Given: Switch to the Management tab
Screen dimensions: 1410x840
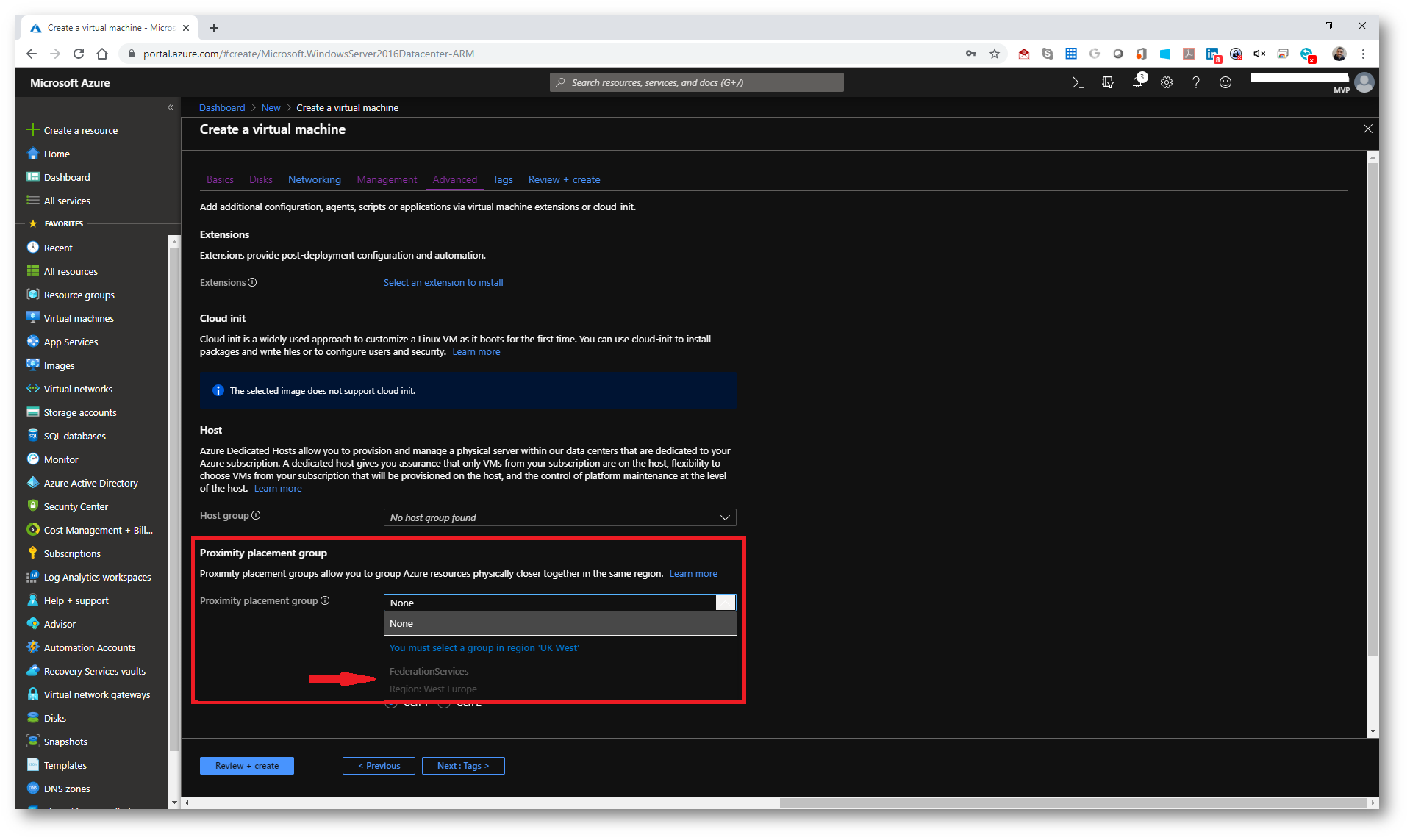Looking at the screenshot, I should tap(387, 179).
